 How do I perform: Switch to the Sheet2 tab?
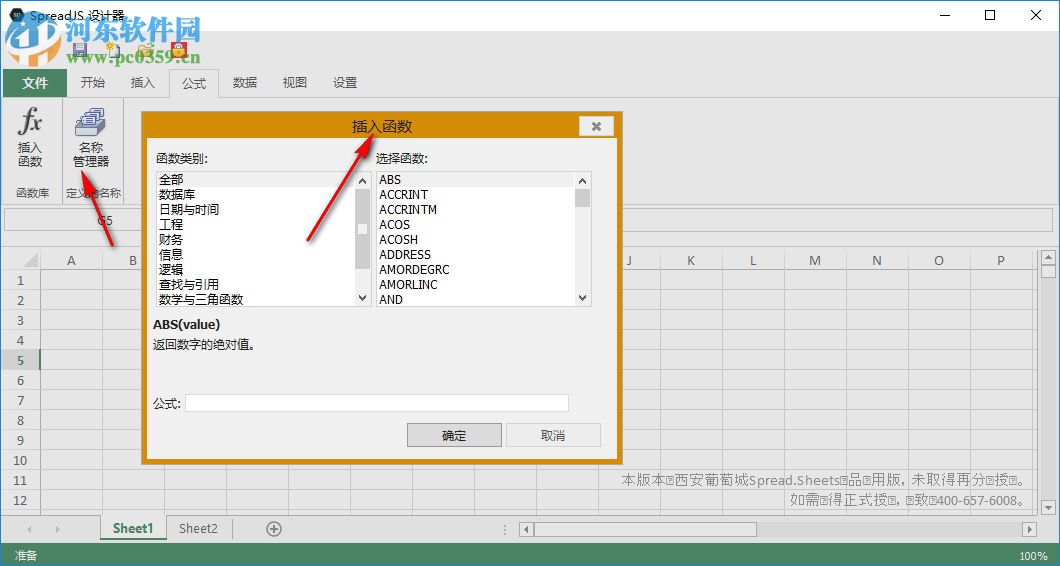tap(198, 528)
